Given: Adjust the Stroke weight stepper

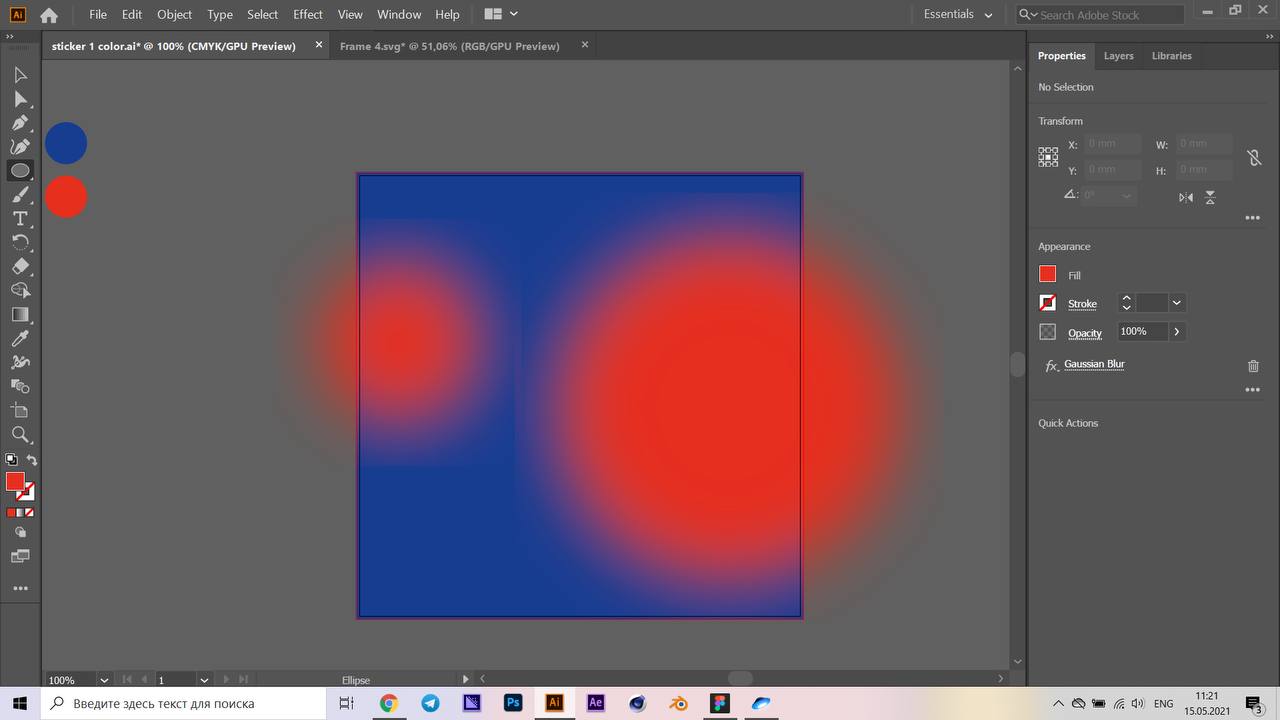Looking at the screenshot, I should coord(1127,303).
